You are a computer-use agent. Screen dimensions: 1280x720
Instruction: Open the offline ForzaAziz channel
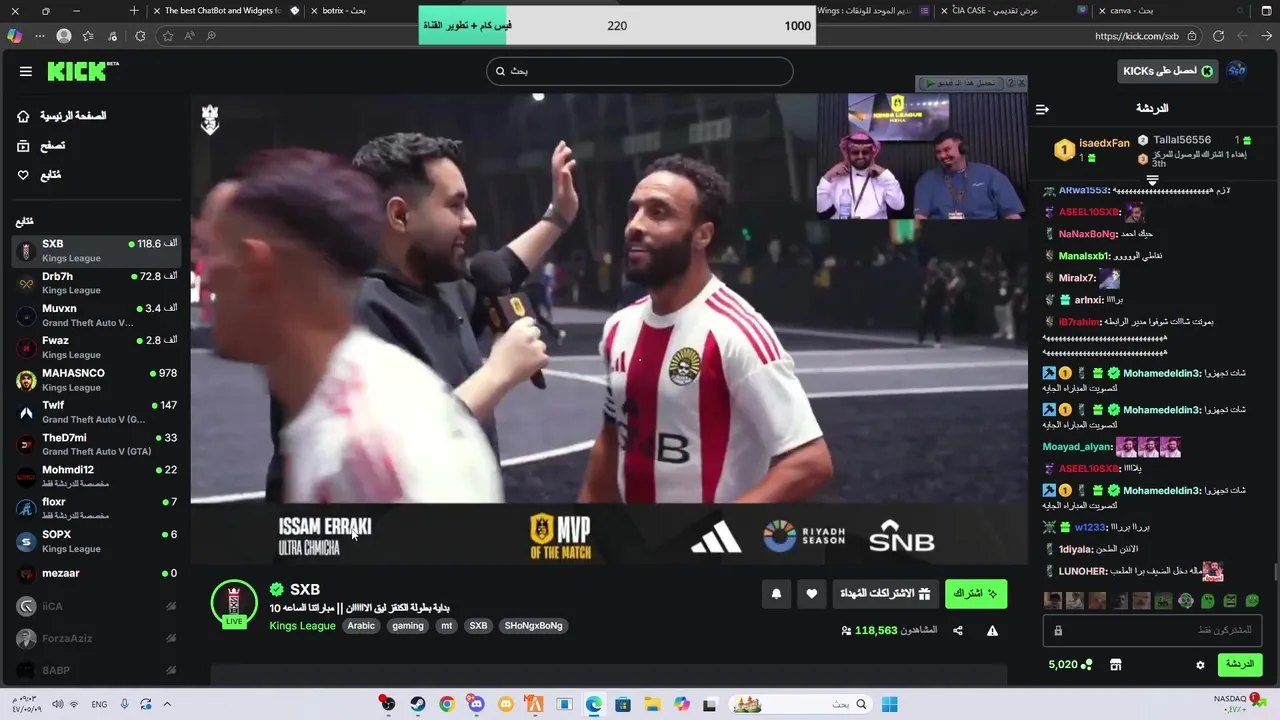pyautogui.click(x=96, y=638)
